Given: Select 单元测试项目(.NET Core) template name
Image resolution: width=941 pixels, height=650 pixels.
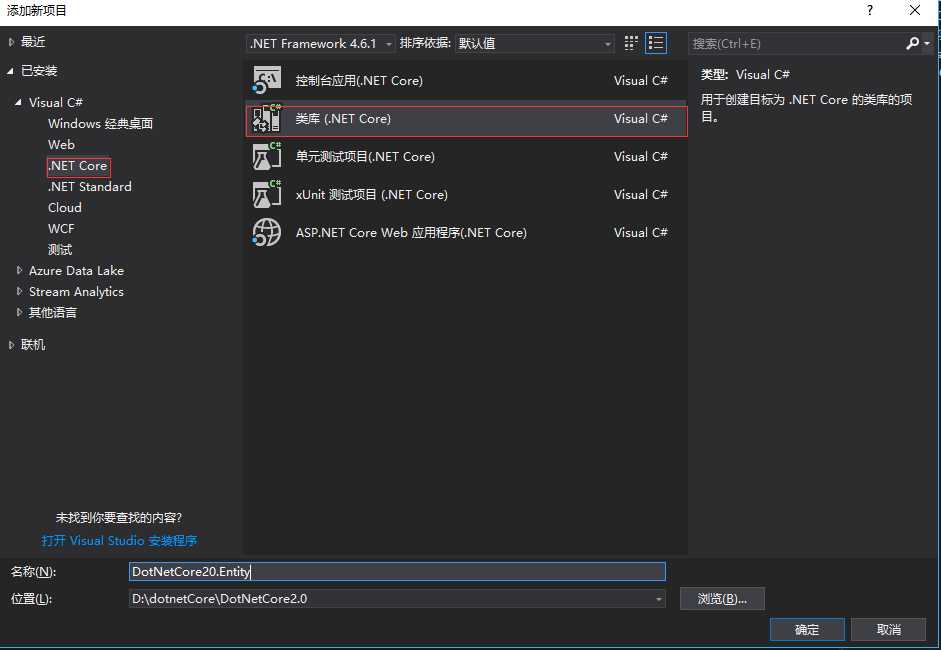Looking at the screenshot, I should tap(365, 157).
